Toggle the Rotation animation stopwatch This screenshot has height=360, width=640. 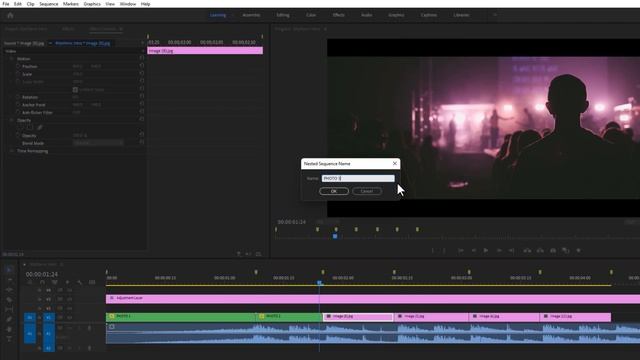click(18, 97)
